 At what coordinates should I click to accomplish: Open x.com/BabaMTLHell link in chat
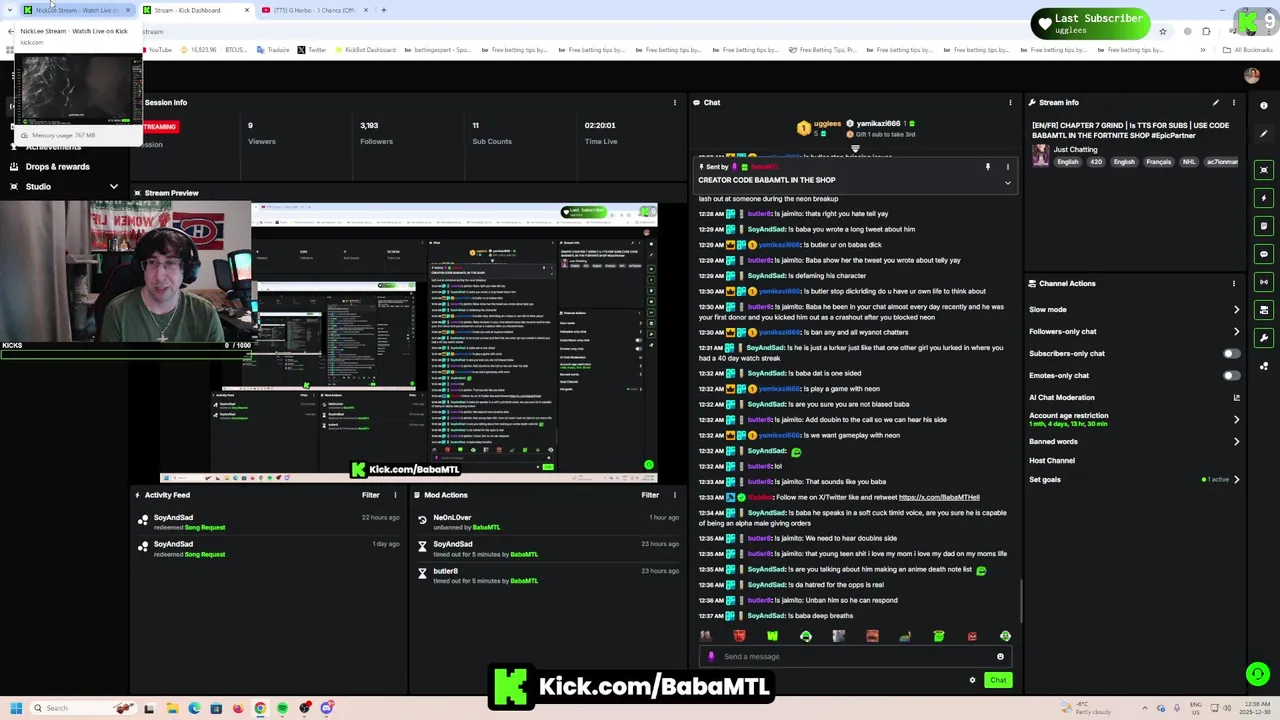coord(939,497)
